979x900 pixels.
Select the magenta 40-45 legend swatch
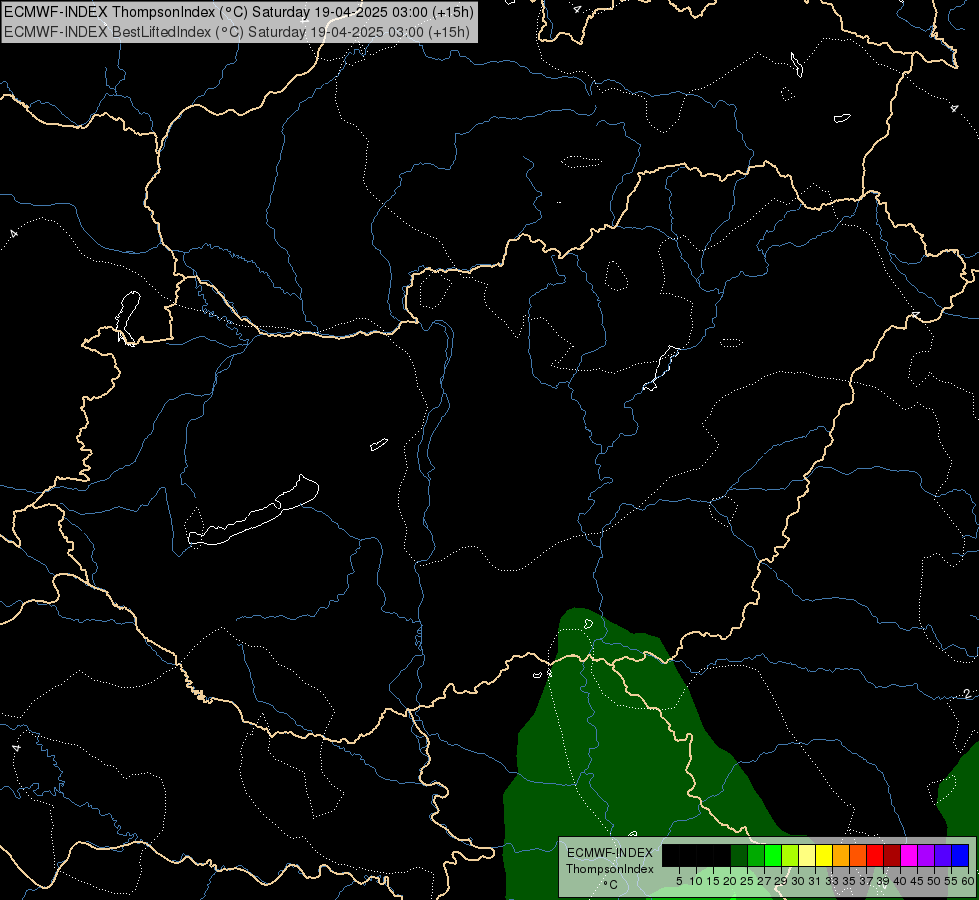click(909, 855)
